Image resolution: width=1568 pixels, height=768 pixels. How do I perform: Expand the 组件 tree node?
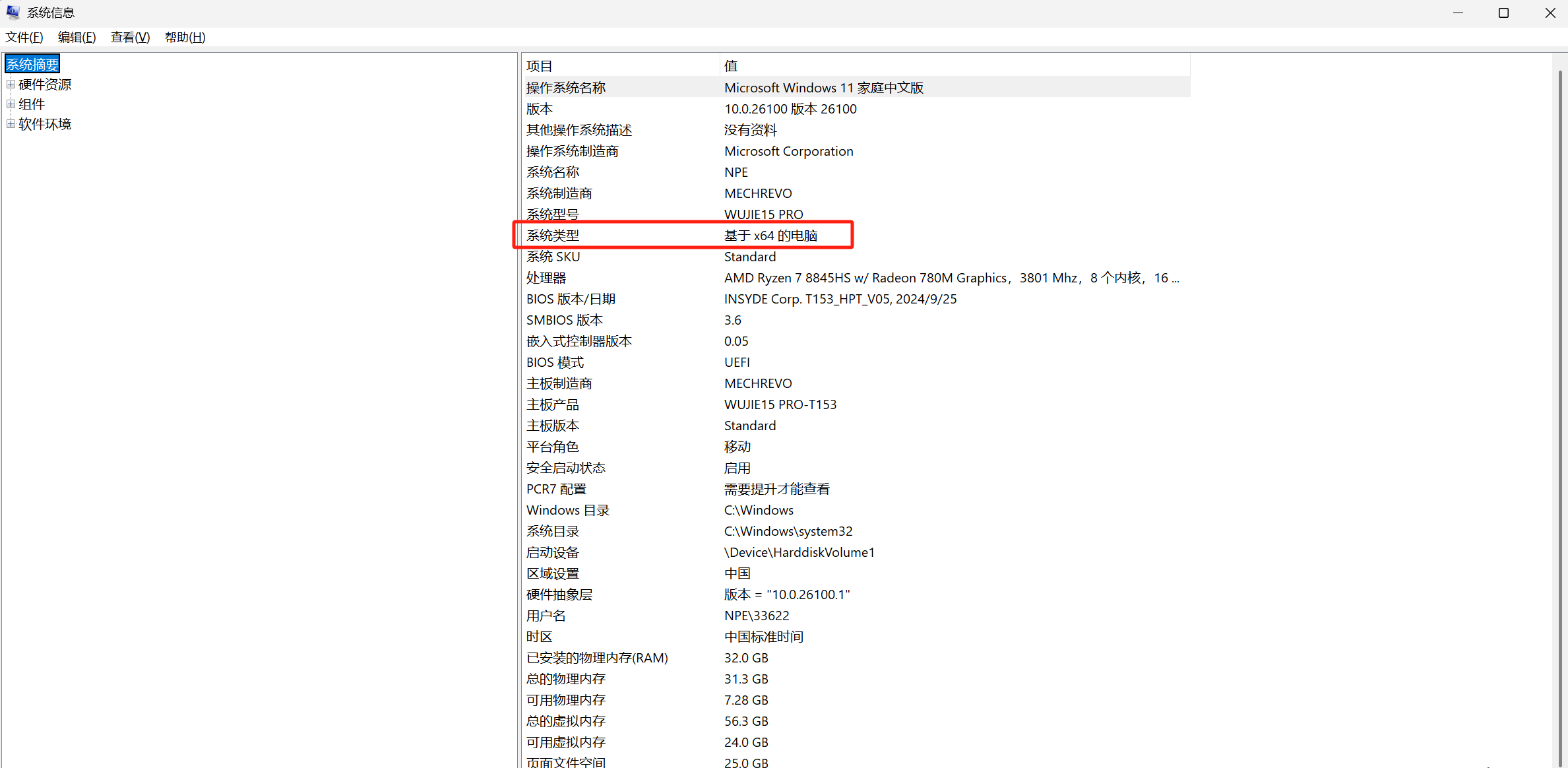click(x=11, y=104)
